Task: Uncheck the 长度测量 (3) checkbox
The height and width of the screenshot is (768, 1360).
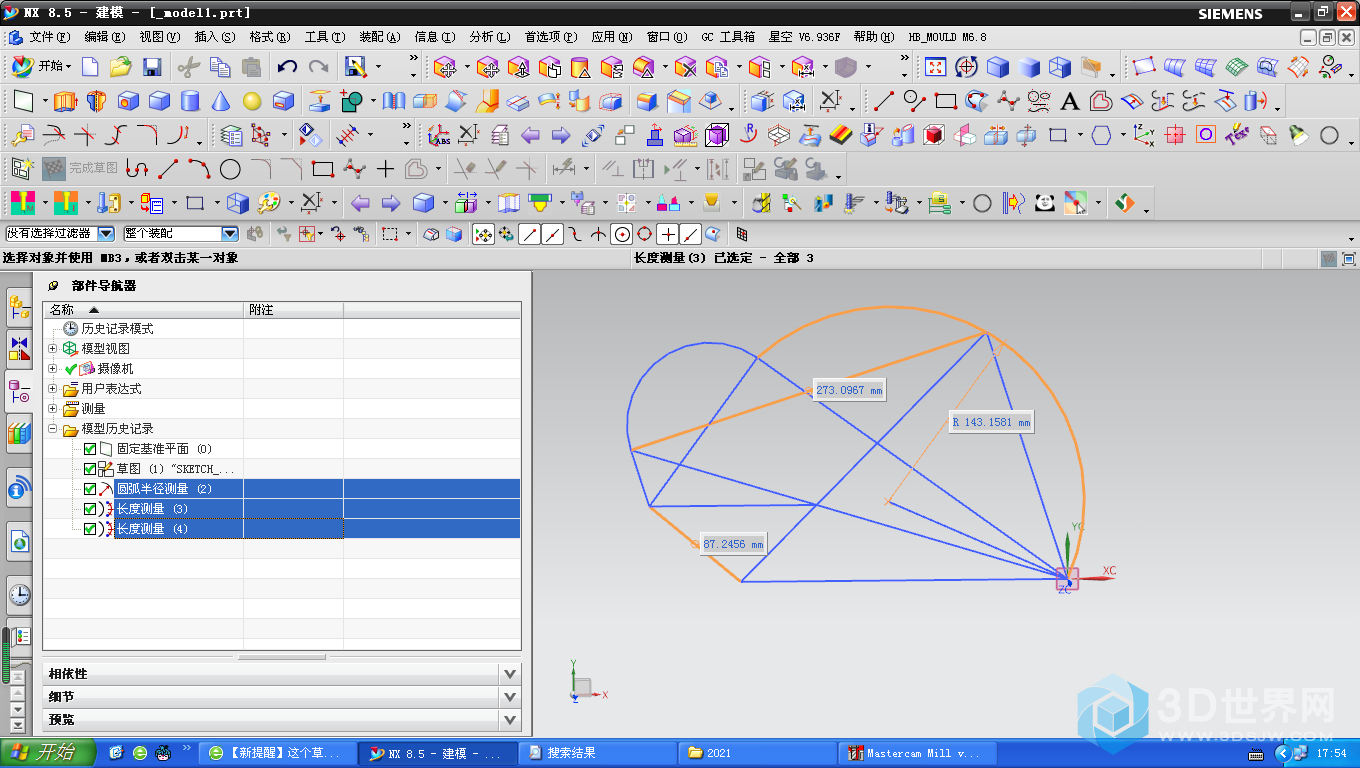Action: coord(90,509)
